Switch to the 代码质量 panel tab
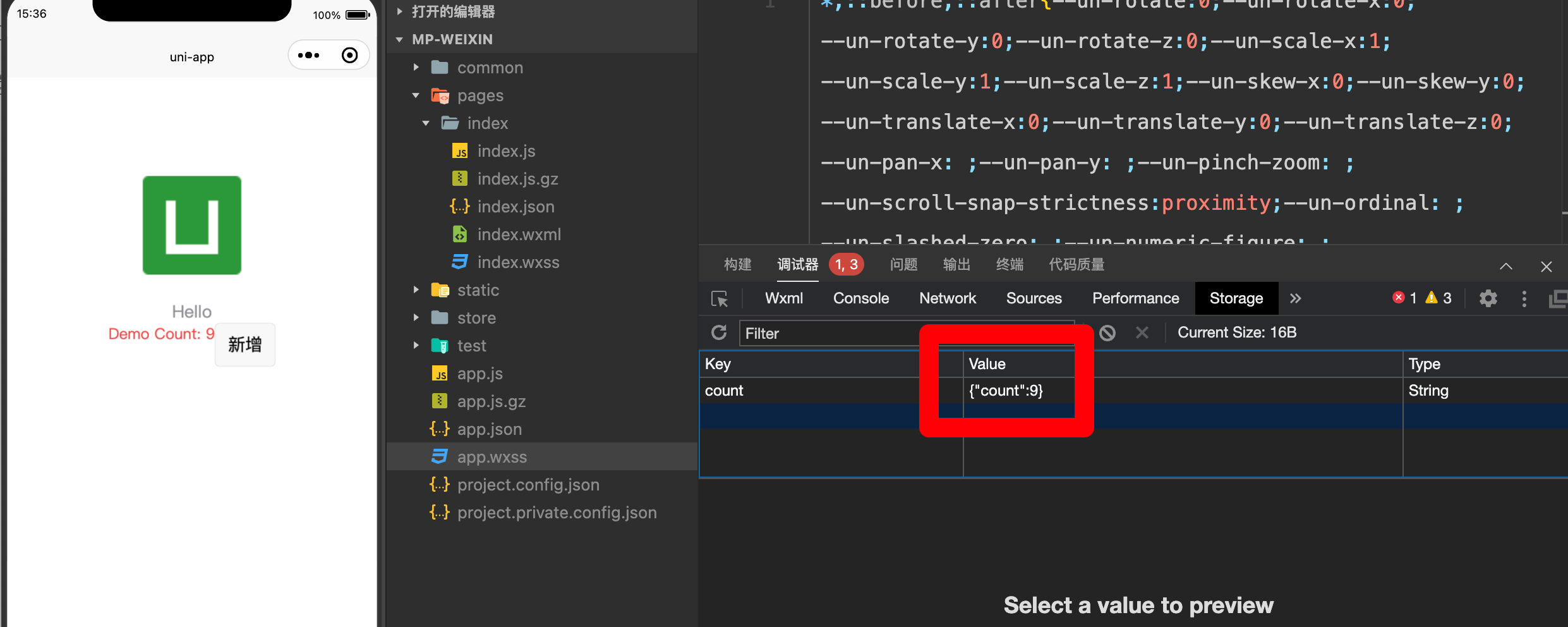 click(x=1076, y=264)
